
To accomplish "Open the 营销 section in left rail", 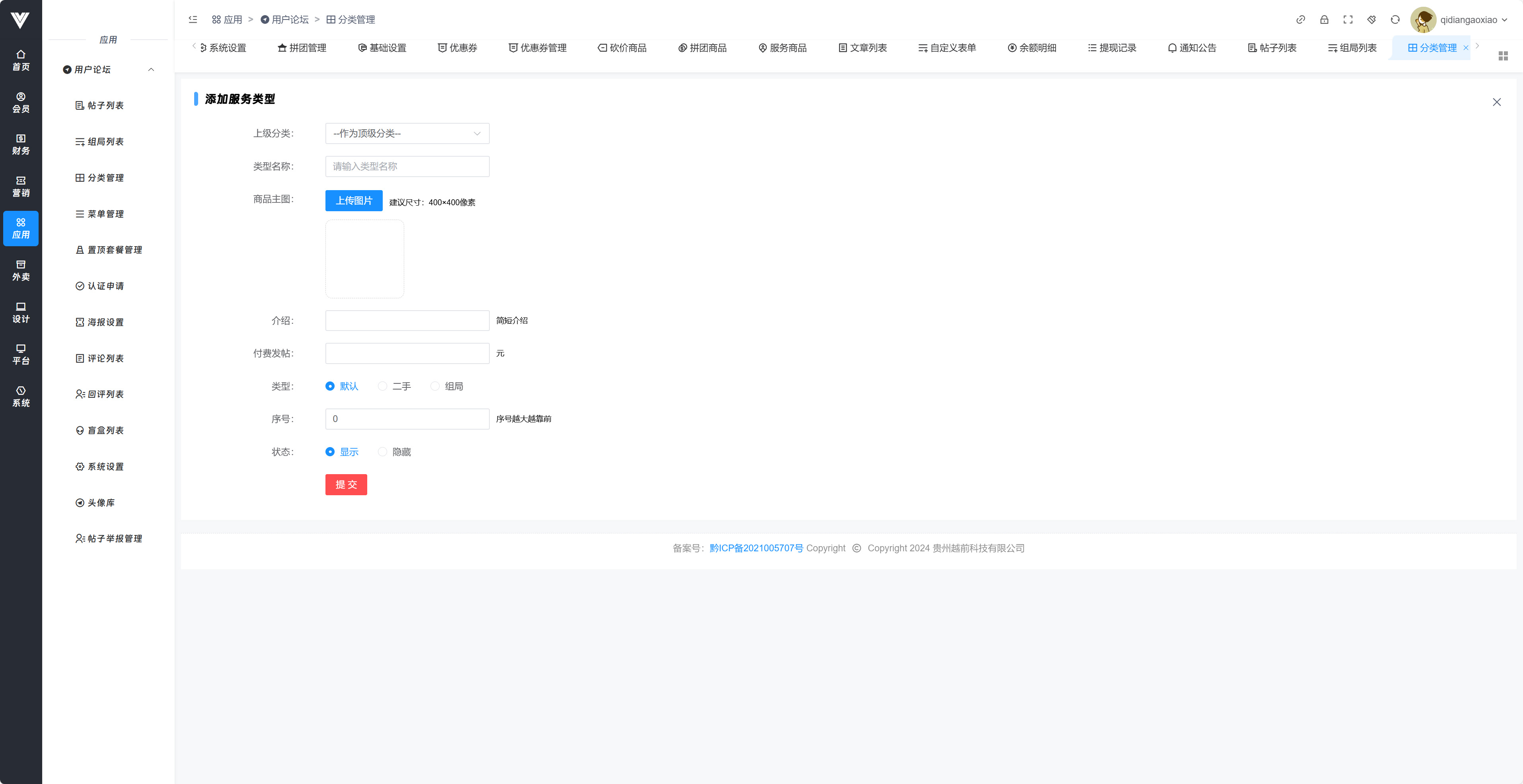I will 21,186.
